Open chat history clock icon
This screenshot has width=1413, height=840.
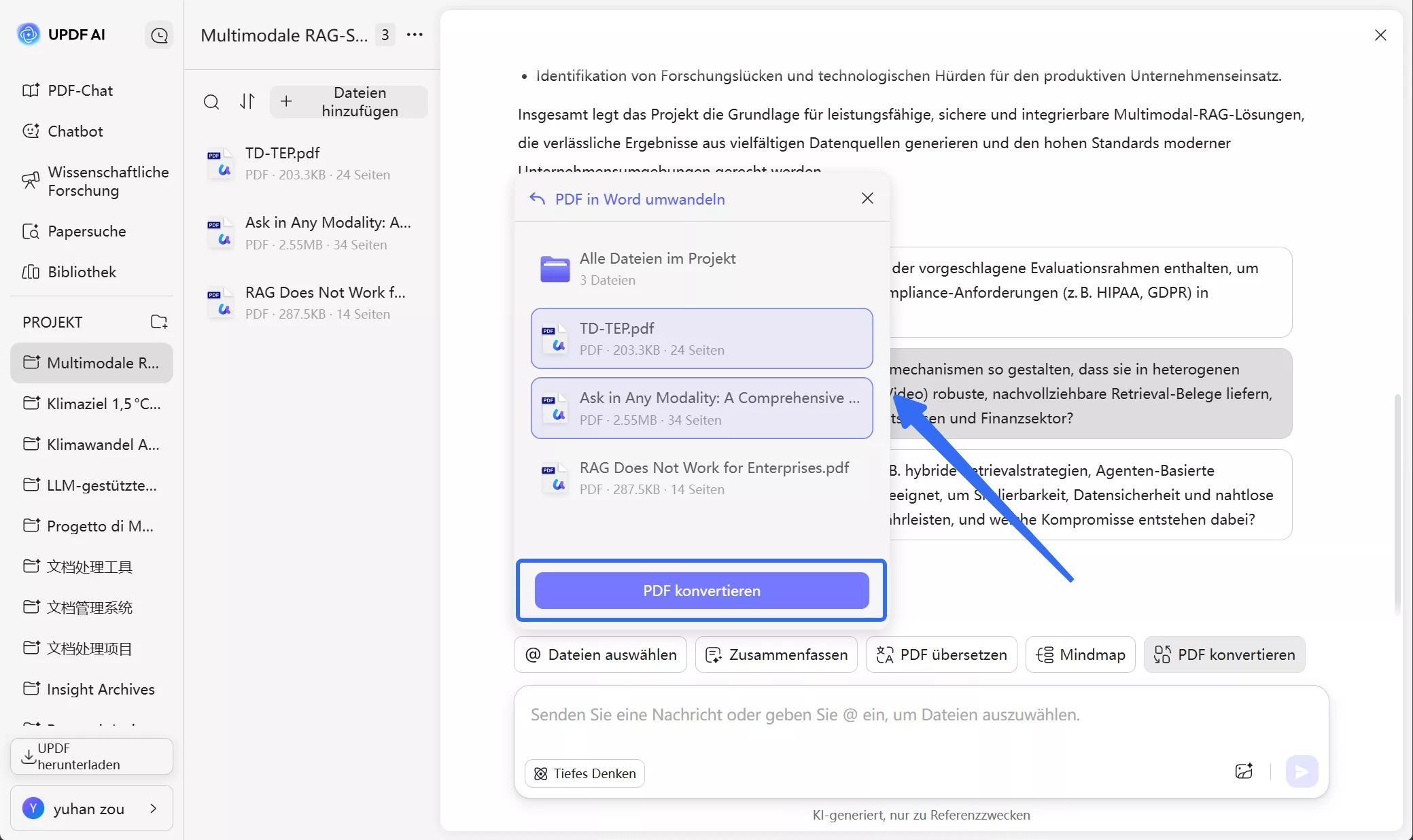(x=159, y=35)
